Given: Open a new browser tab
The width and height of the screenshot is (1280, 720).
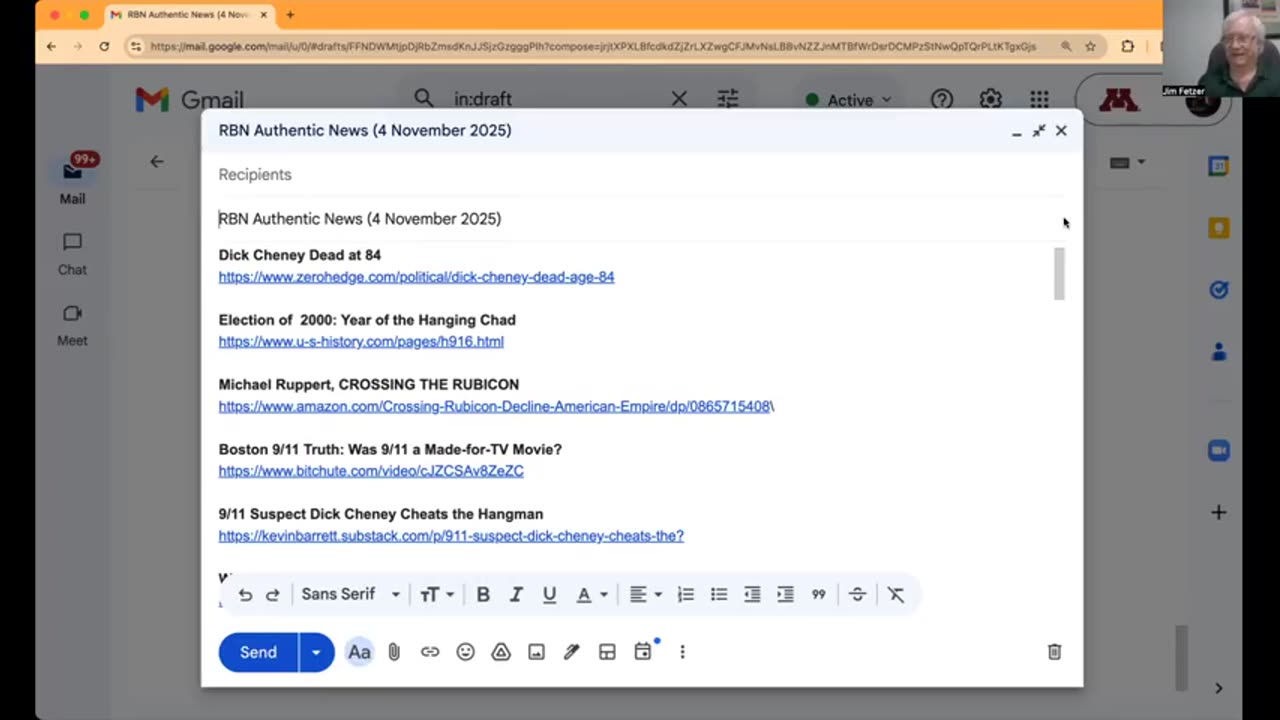Looking at the screenshot, I should point(290,15).
